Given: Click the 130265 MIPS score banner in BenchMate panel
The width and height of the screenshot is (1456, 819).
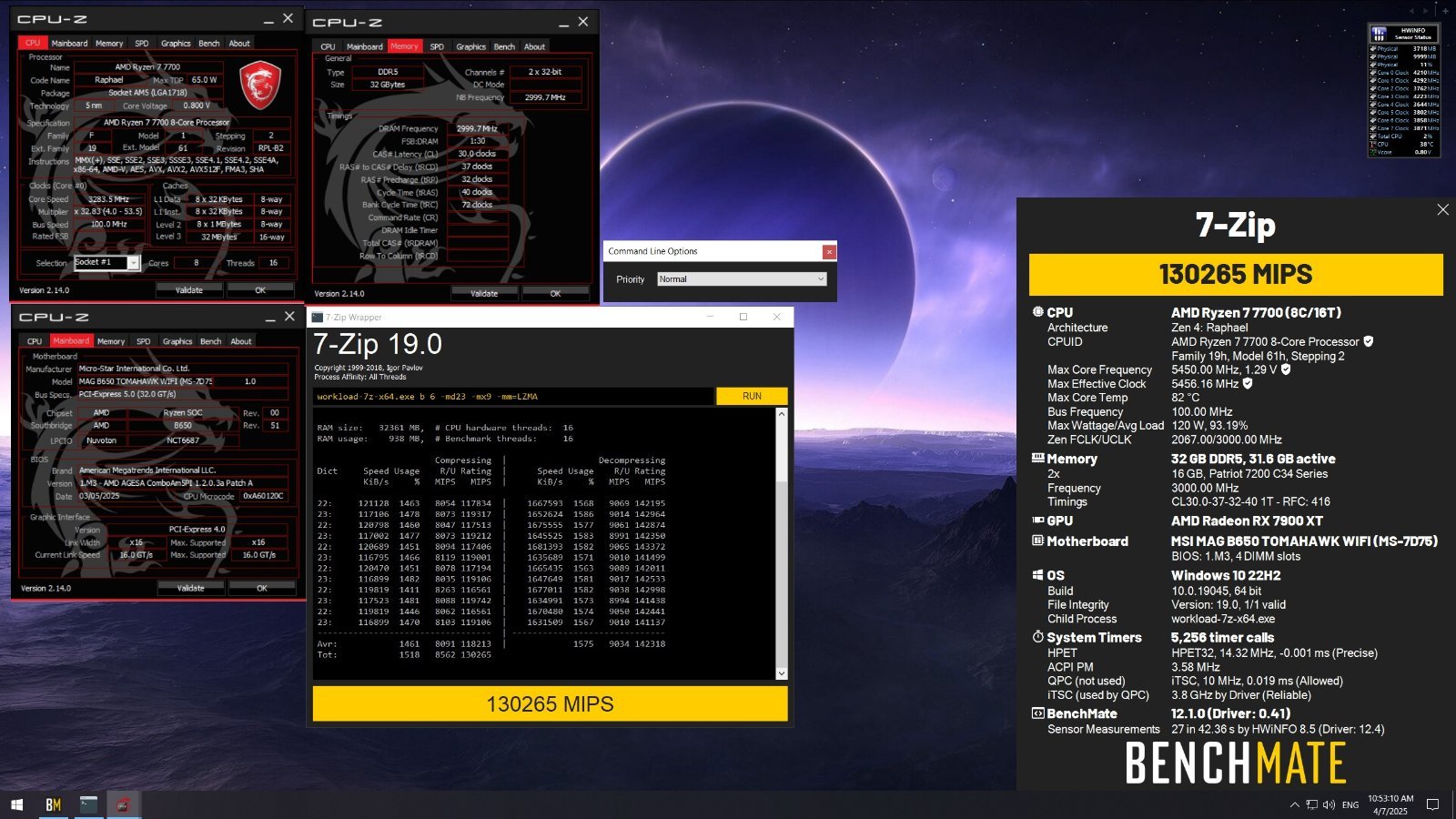Looking at the screenshot, I should tap(1236, 275).
